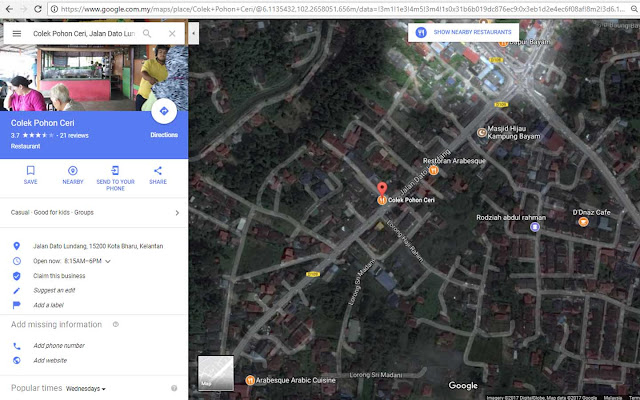Image resolution: width=640 pixels, height=400 pixels.
Task: Click Colek Pohon Ceri restaurant map icon
Action: tap(382, 200)
